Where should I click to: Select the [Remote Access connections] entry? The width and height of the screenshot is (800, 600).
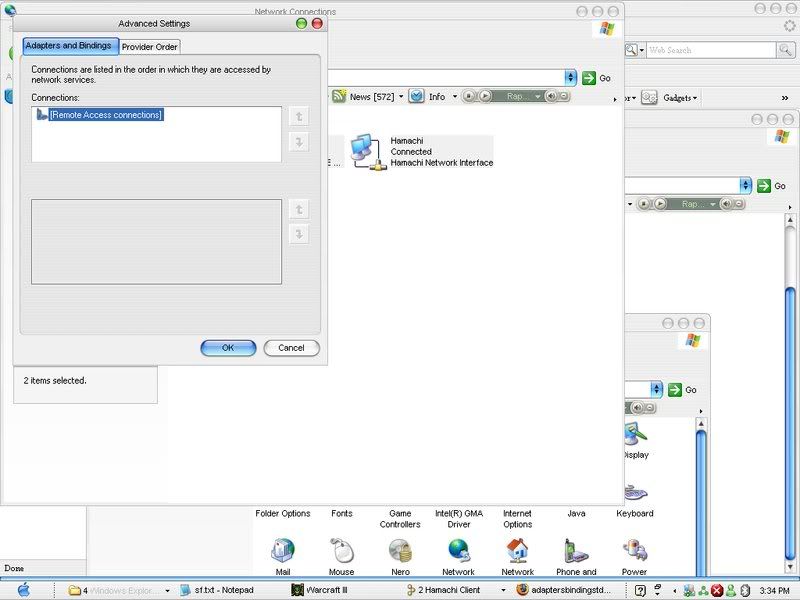click(x=105, y=115)
